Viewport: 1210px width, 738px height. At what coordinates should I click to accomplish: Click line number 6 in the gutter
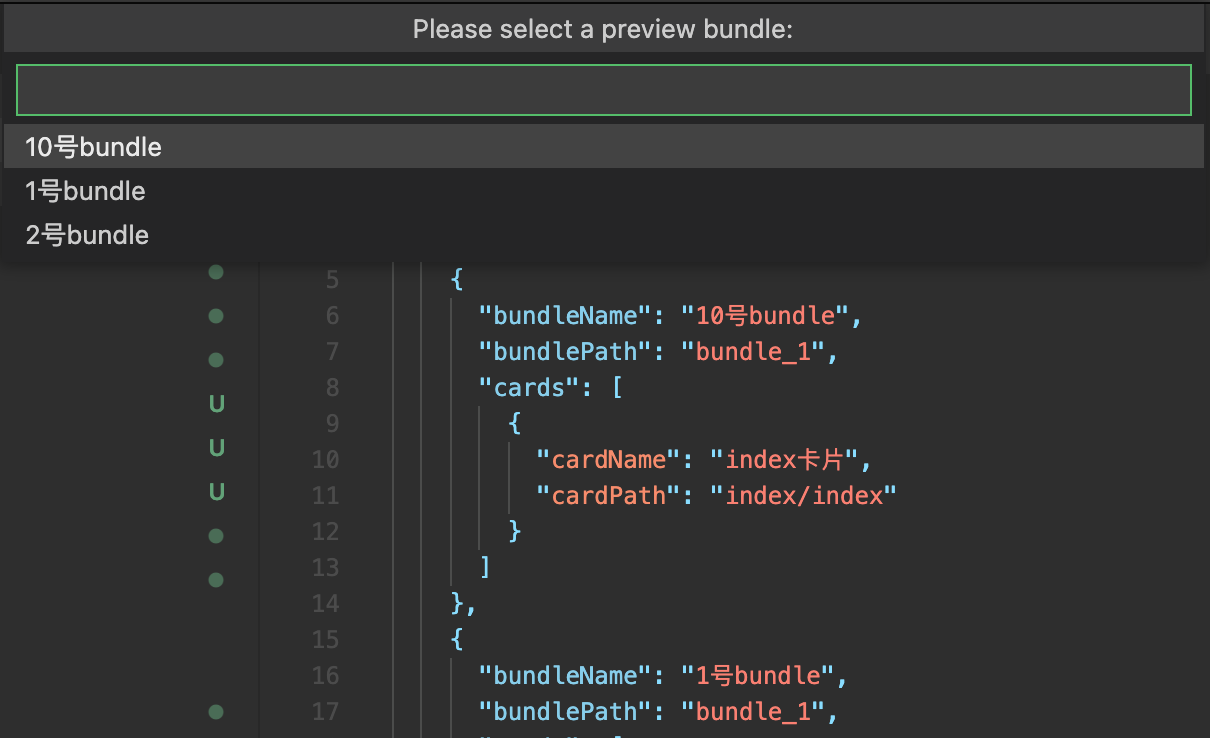pyautogui.click(x=332, y=316)
